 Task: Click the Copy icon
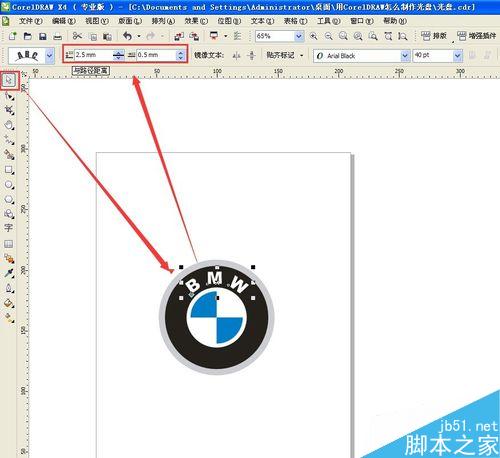point(94,37)
